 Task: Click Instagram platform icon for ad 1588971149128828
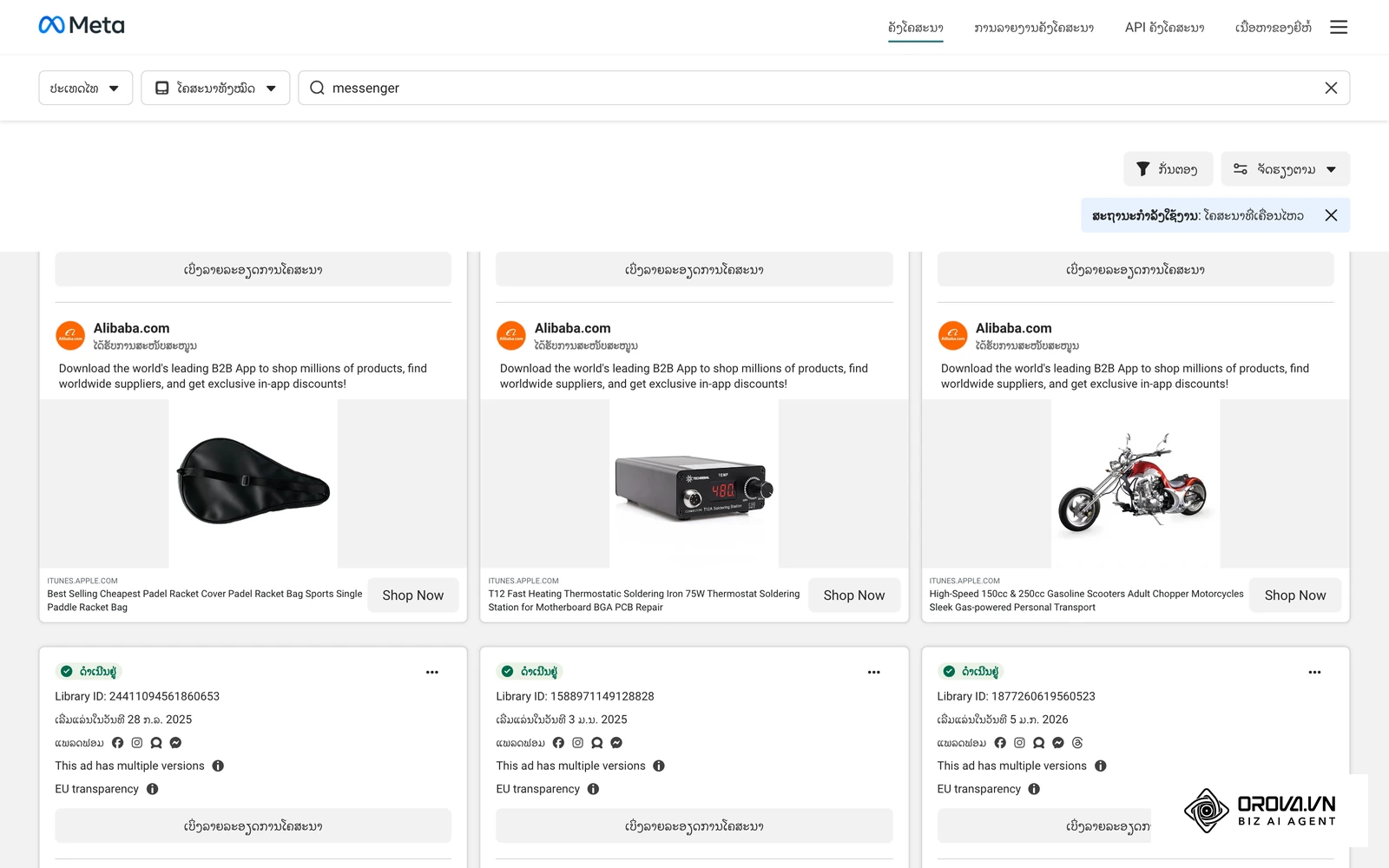tap(577, 743)
